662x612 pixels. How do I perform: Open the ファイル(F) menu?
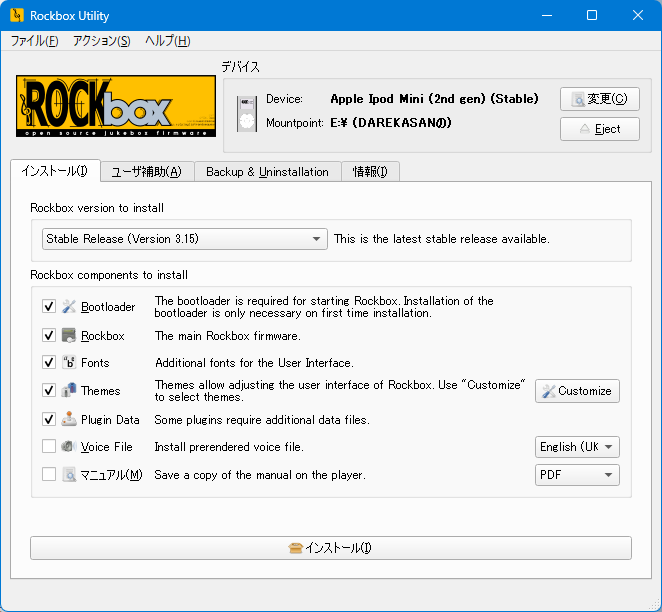pos(35,41)
